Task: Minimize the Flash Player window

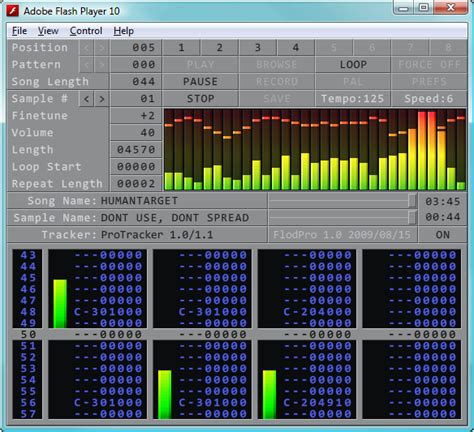Action: 403,8
